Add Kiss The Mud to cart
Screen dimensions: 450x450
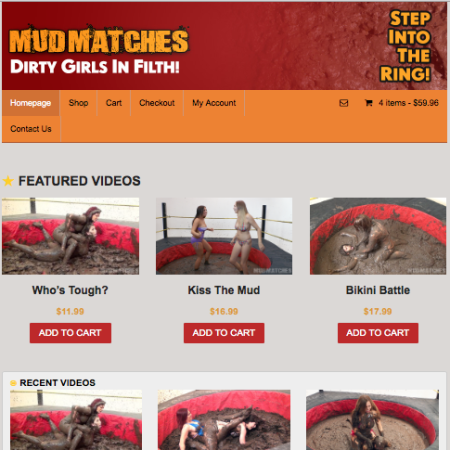(224, 333)
